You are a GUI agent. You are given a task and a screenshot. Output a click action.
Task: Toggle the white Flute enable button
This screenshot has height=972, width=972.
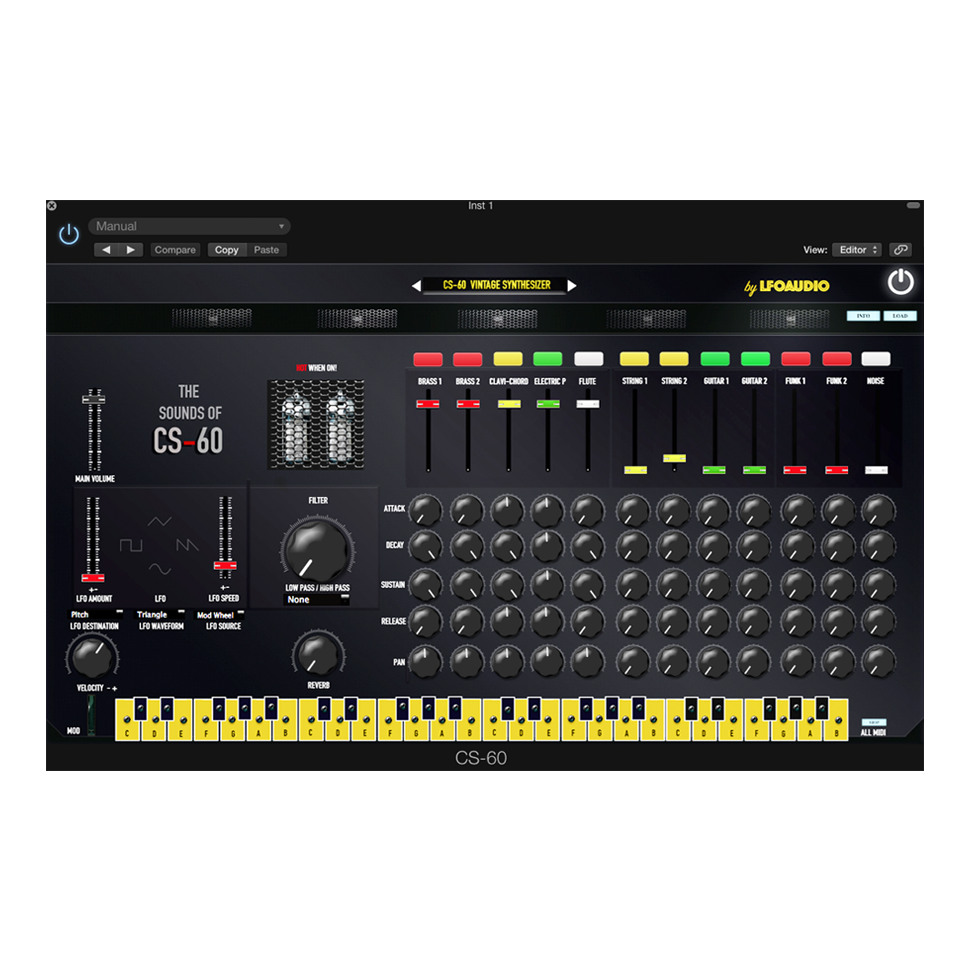coord(588,359)
